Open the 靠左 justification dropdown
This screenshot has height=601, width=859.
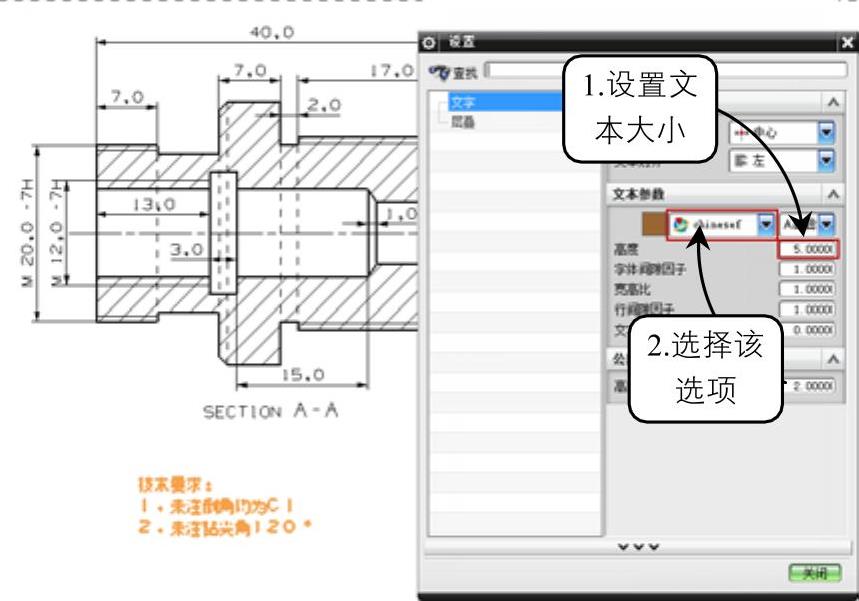click(x=826, y=161)
